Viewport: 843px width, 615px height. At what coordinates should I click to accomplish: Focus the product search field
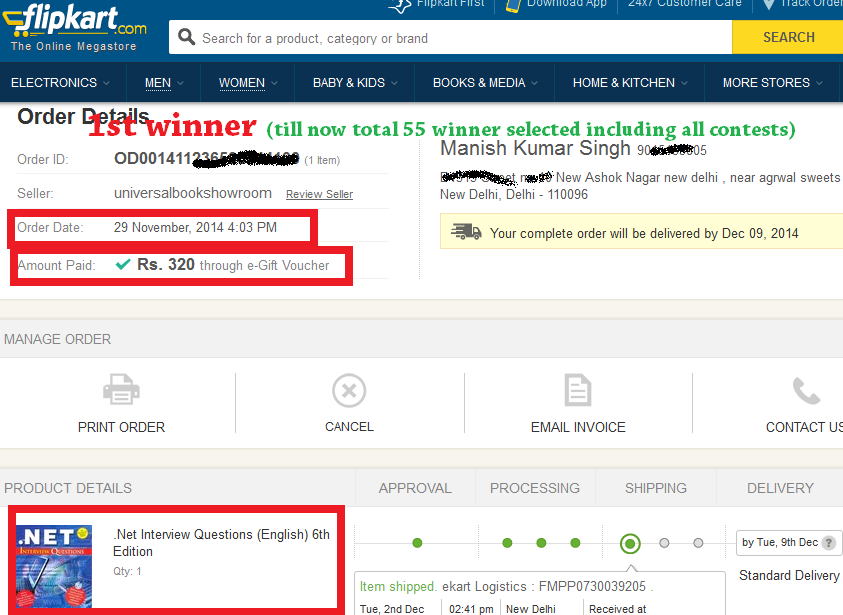tap(451, 38)
